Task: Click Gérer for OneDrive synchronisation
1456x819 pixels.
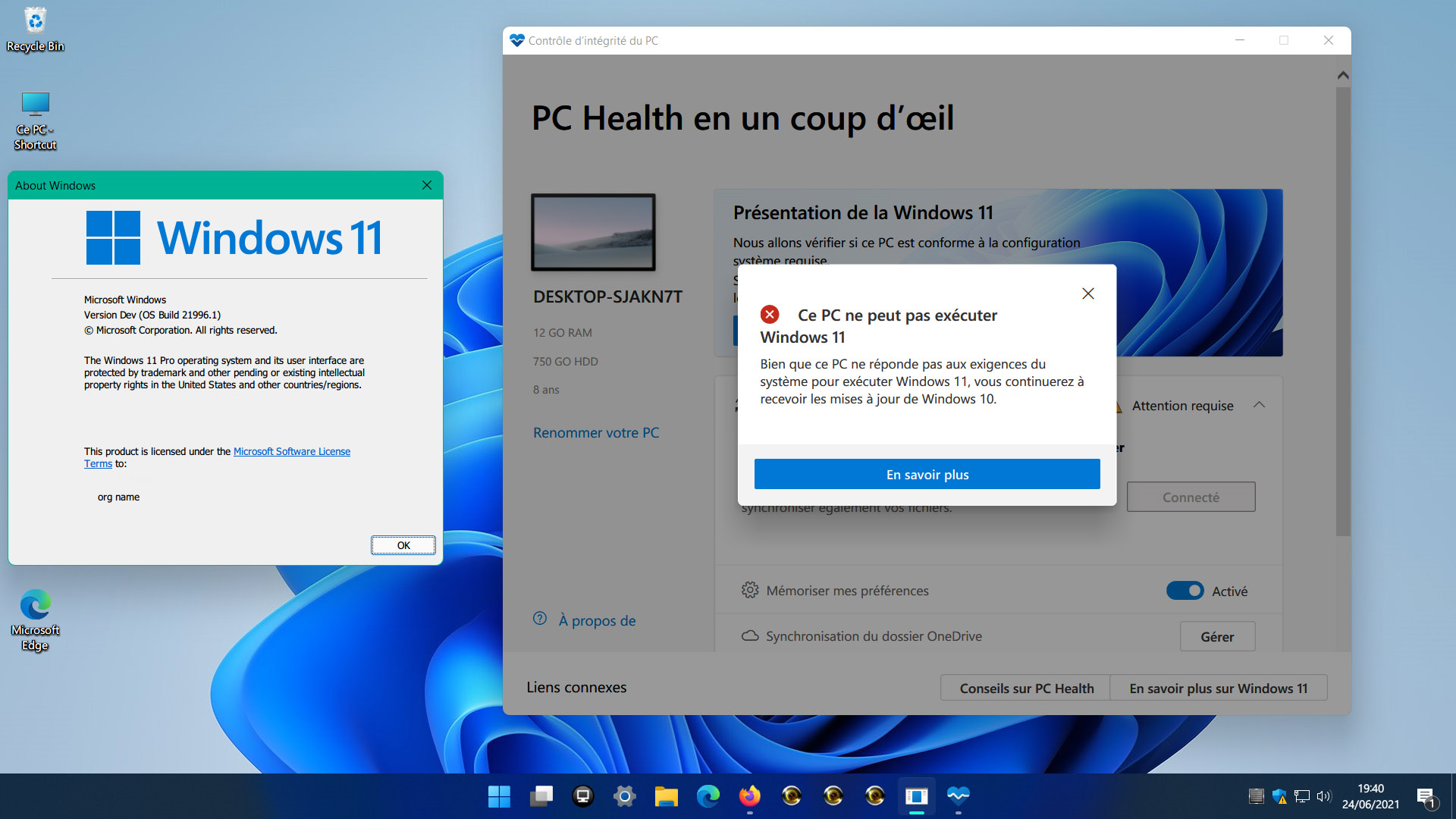Action: (x=1216, y=636)
